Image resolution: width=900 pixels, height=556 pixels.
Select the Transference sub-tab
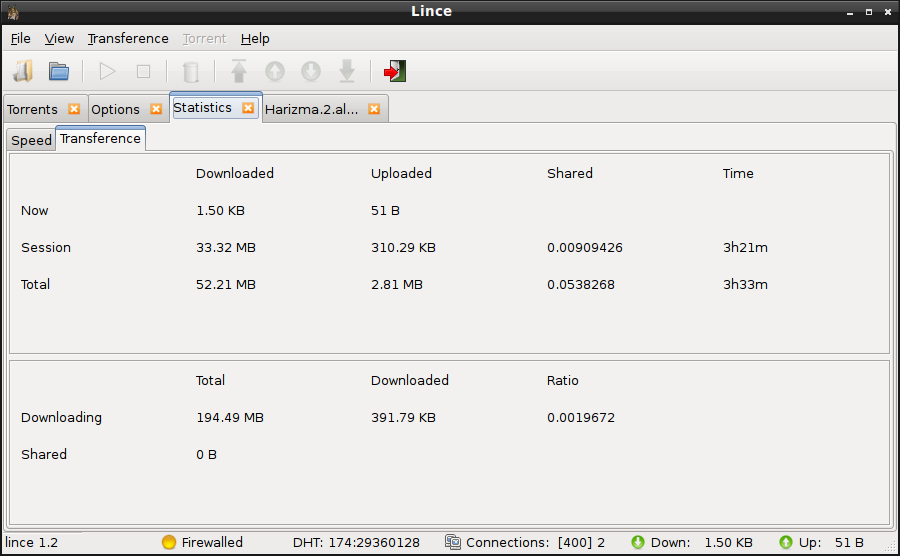(100, 138)
